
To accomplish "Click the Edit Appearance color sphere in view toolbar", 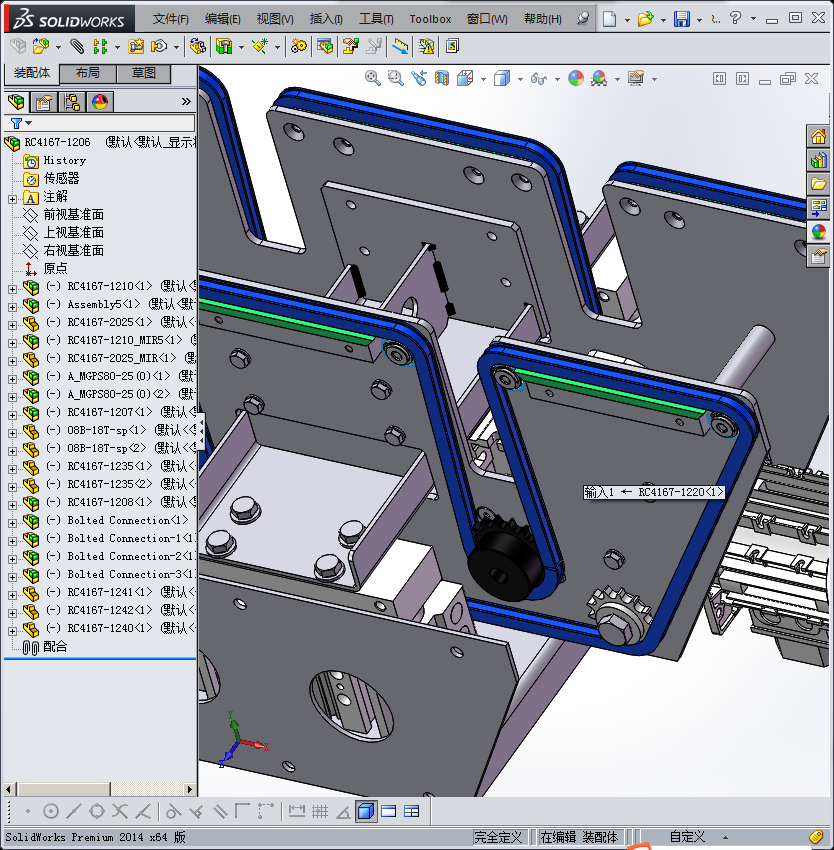I will tap(575, 78).
